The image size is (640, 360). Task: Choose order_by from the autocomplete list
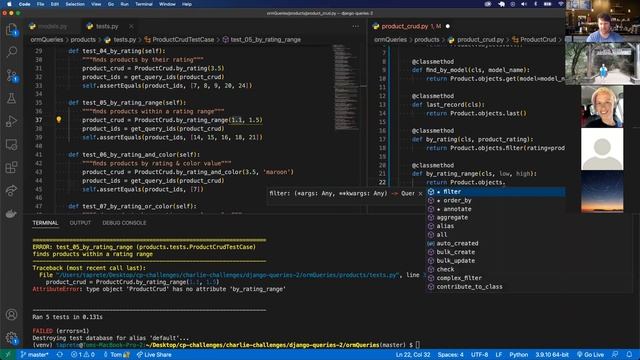pyautogui.click(x=496, y=200)
